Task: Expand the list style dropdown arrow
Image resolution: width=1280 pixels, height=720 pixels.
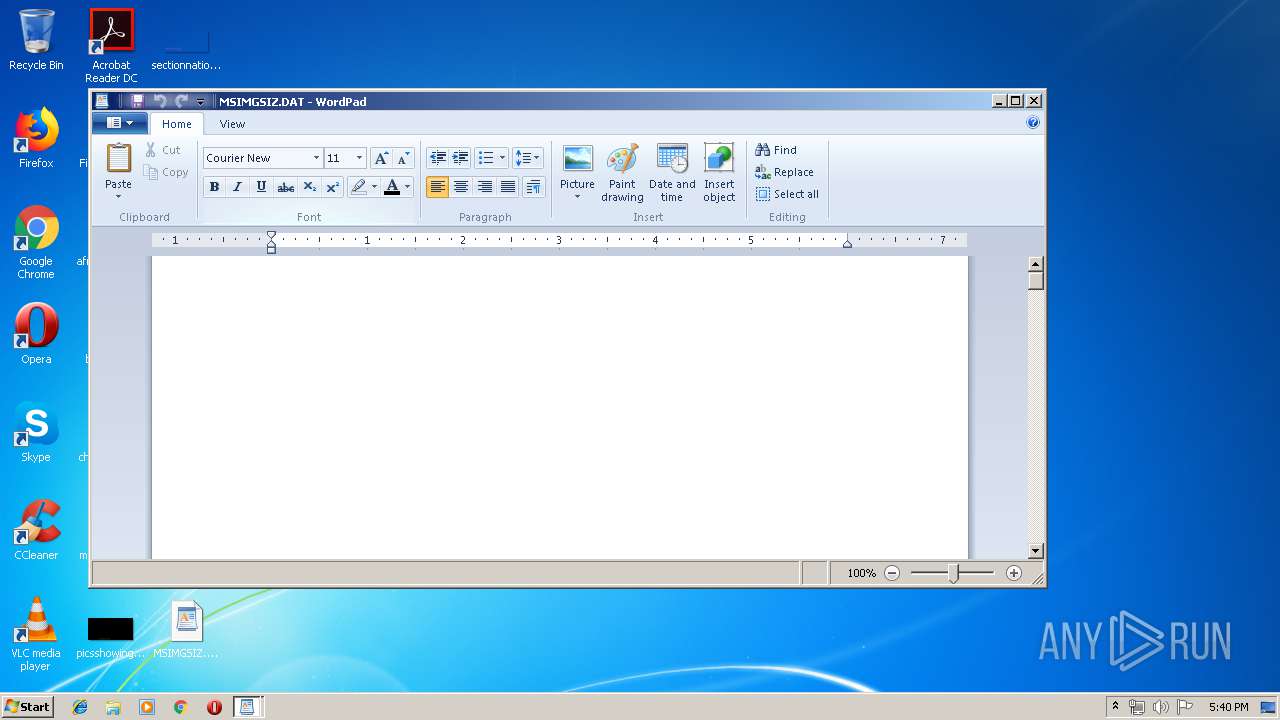Action: (502, 158)
